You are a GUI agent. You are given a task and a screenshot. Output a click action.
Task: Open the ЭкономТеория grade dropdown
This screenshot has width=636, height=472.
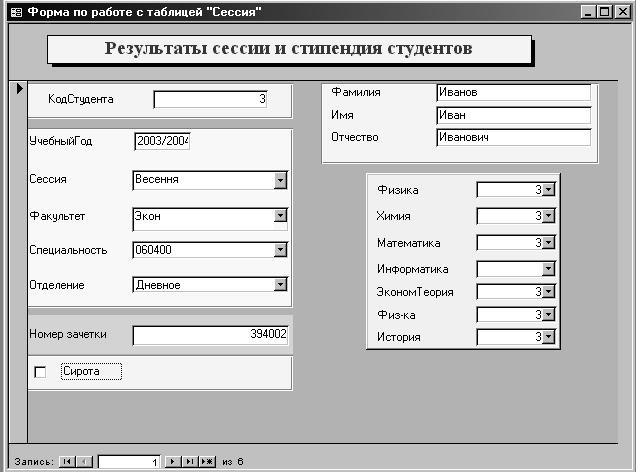click(548, 292)
